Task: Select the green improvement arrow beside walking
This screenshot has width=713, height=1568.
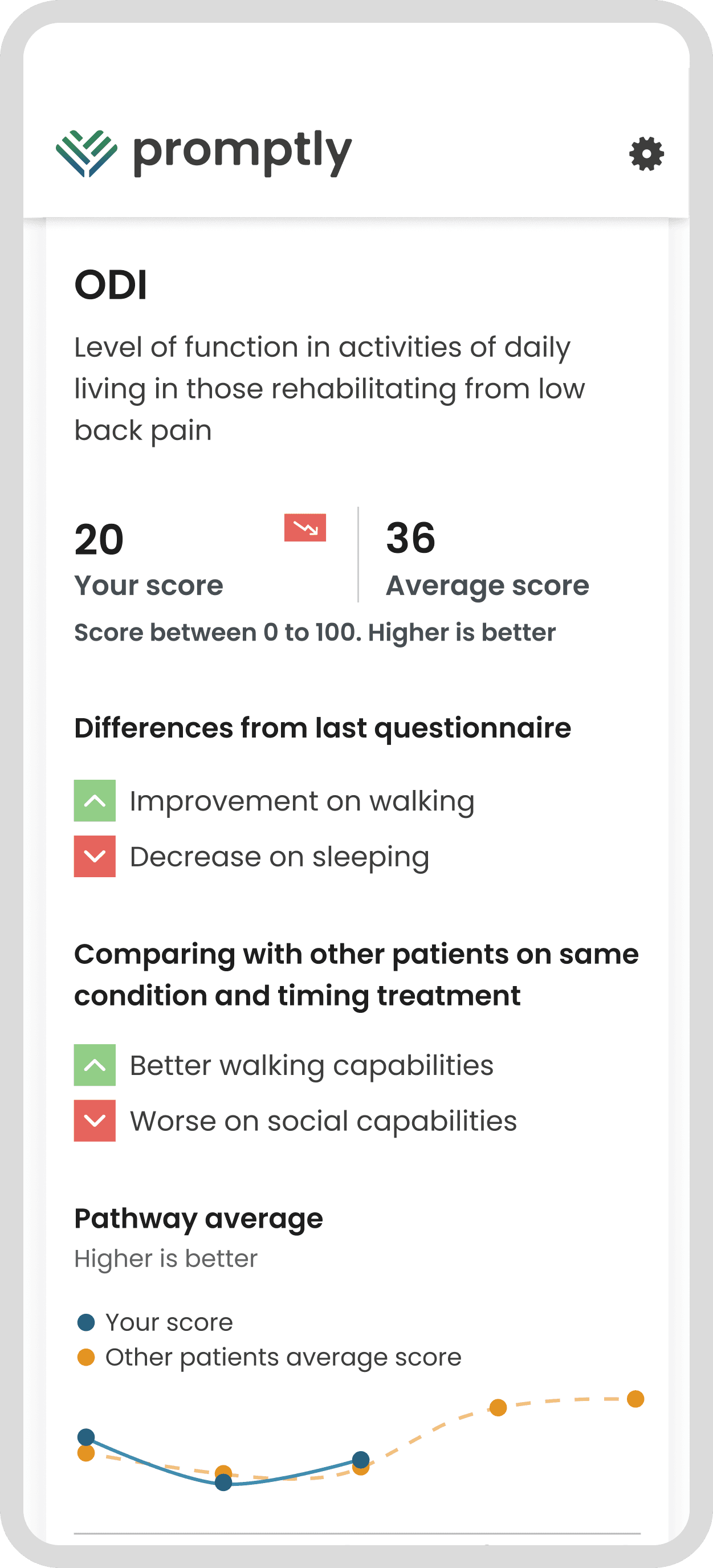Action: [x=94, y=801]
